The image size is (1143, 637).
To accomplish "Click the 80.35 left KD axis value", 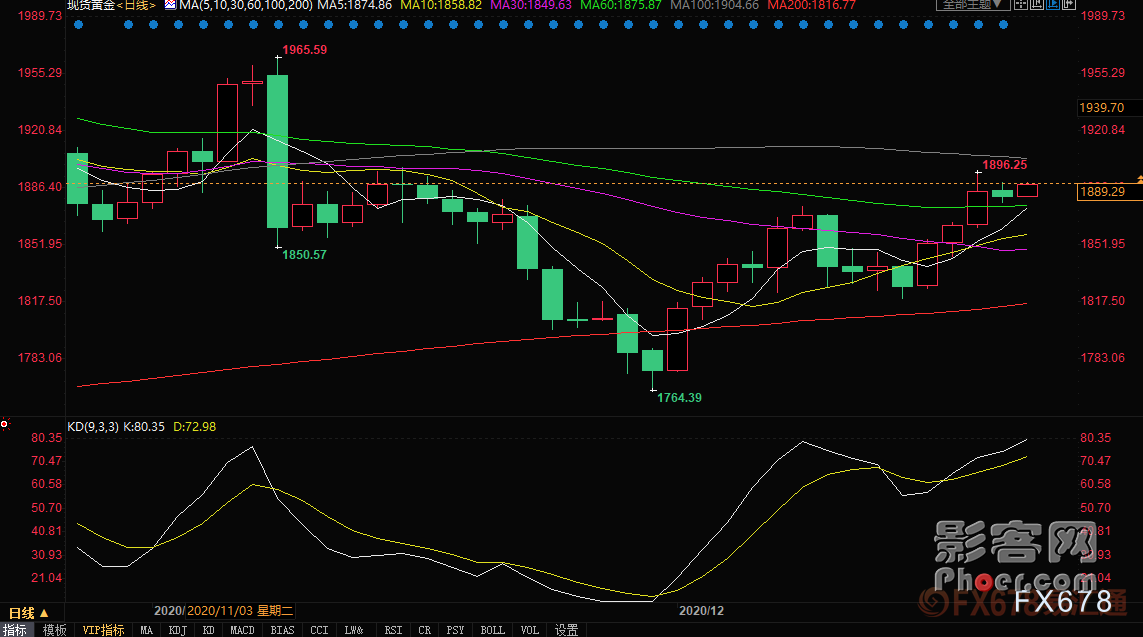I will (x=47, y=437).
